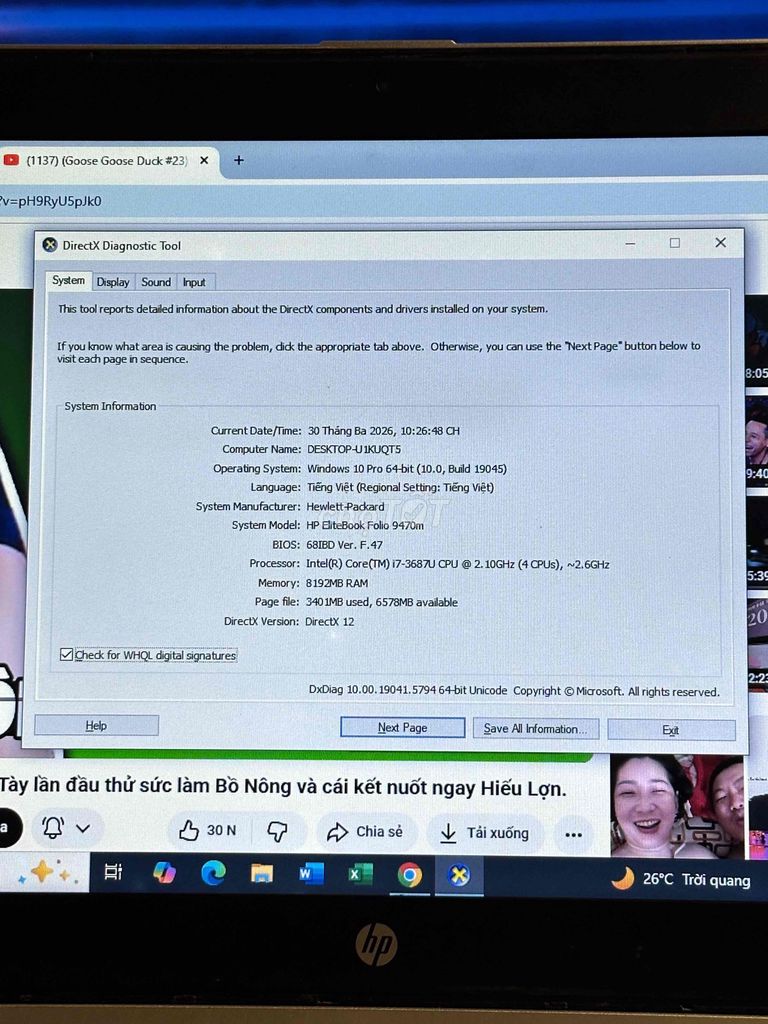Click the Google Chrome taskbar icon
The width and height of the screenshot is (768, 1024).
409,876
